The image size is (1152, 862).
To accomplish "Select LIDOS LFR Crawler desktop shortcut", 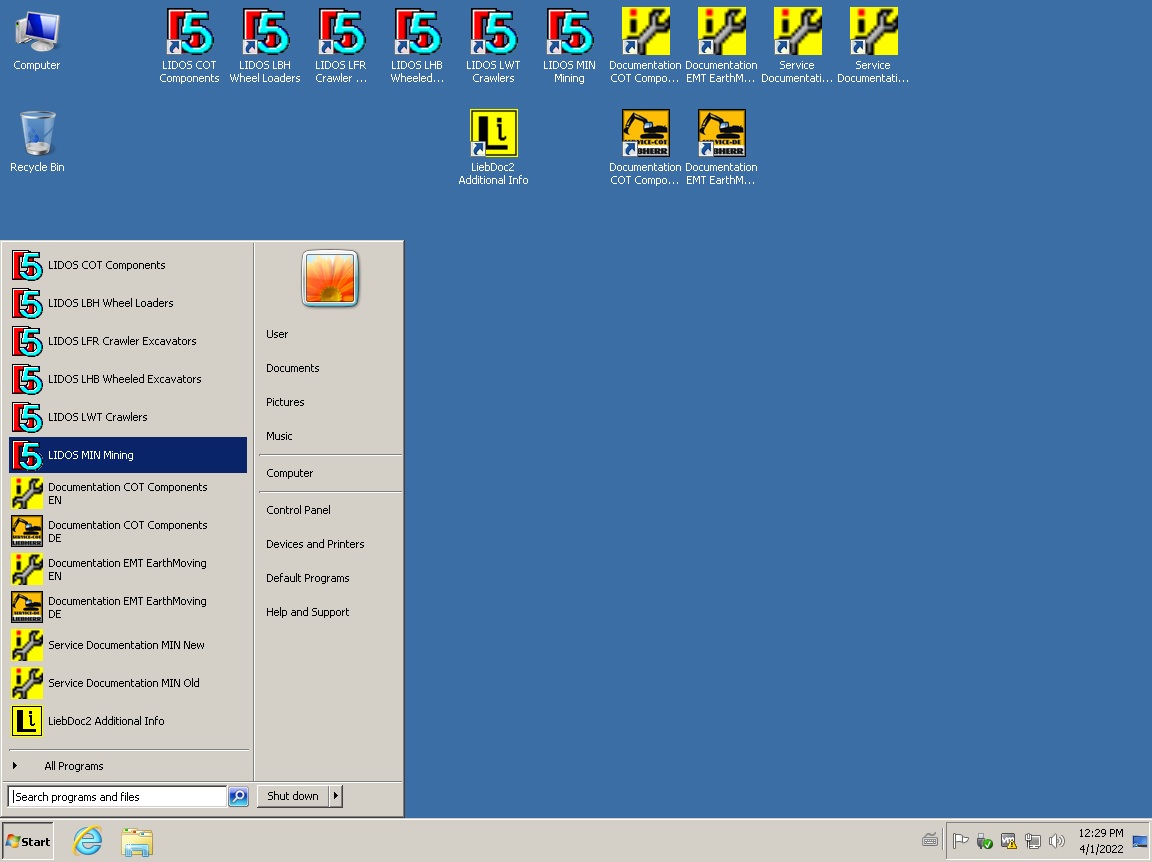I will click(341, 46).
